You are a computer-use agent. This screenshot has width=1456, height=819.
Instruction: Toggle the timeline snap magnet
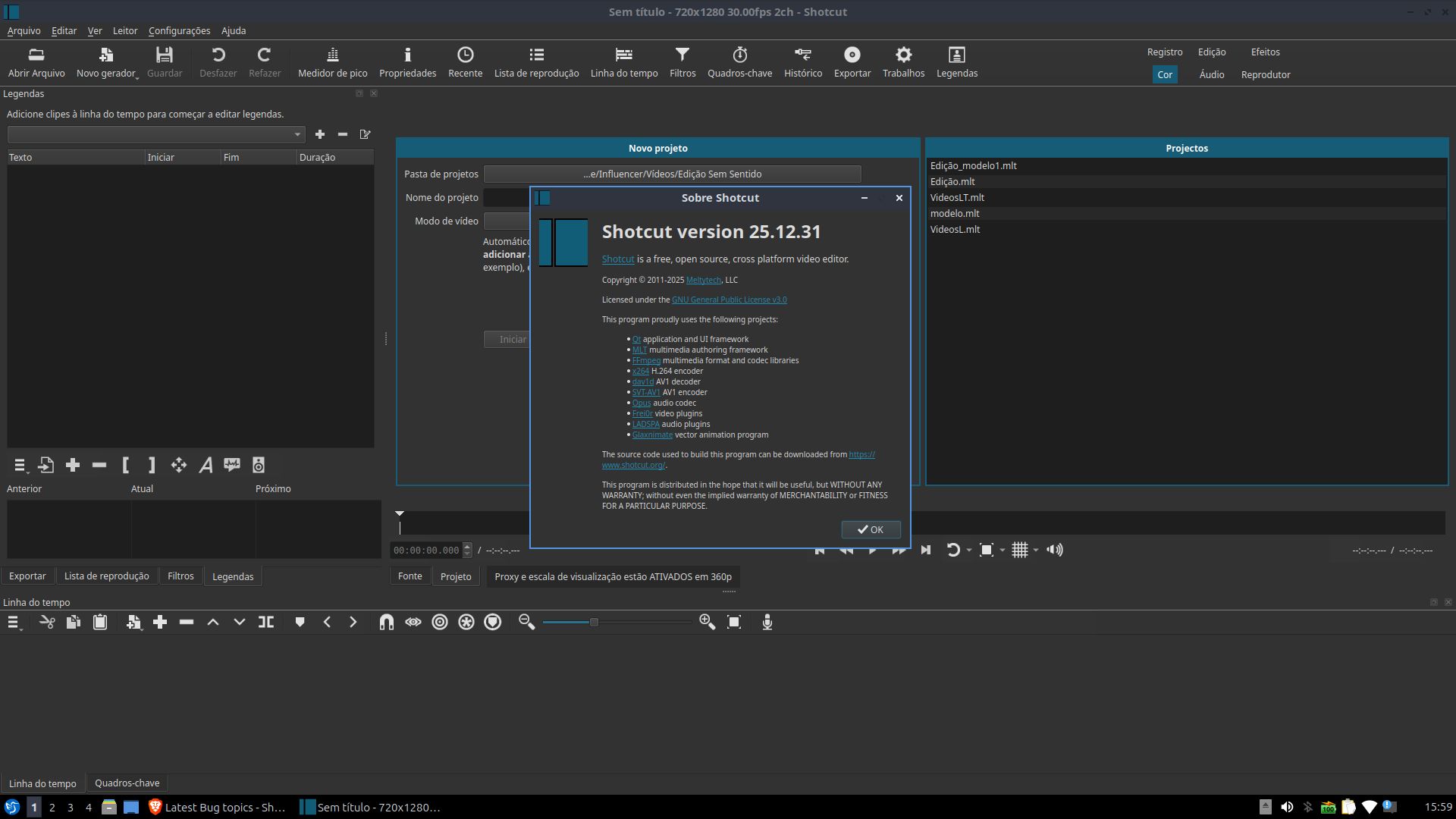click(x=386, y=623)
